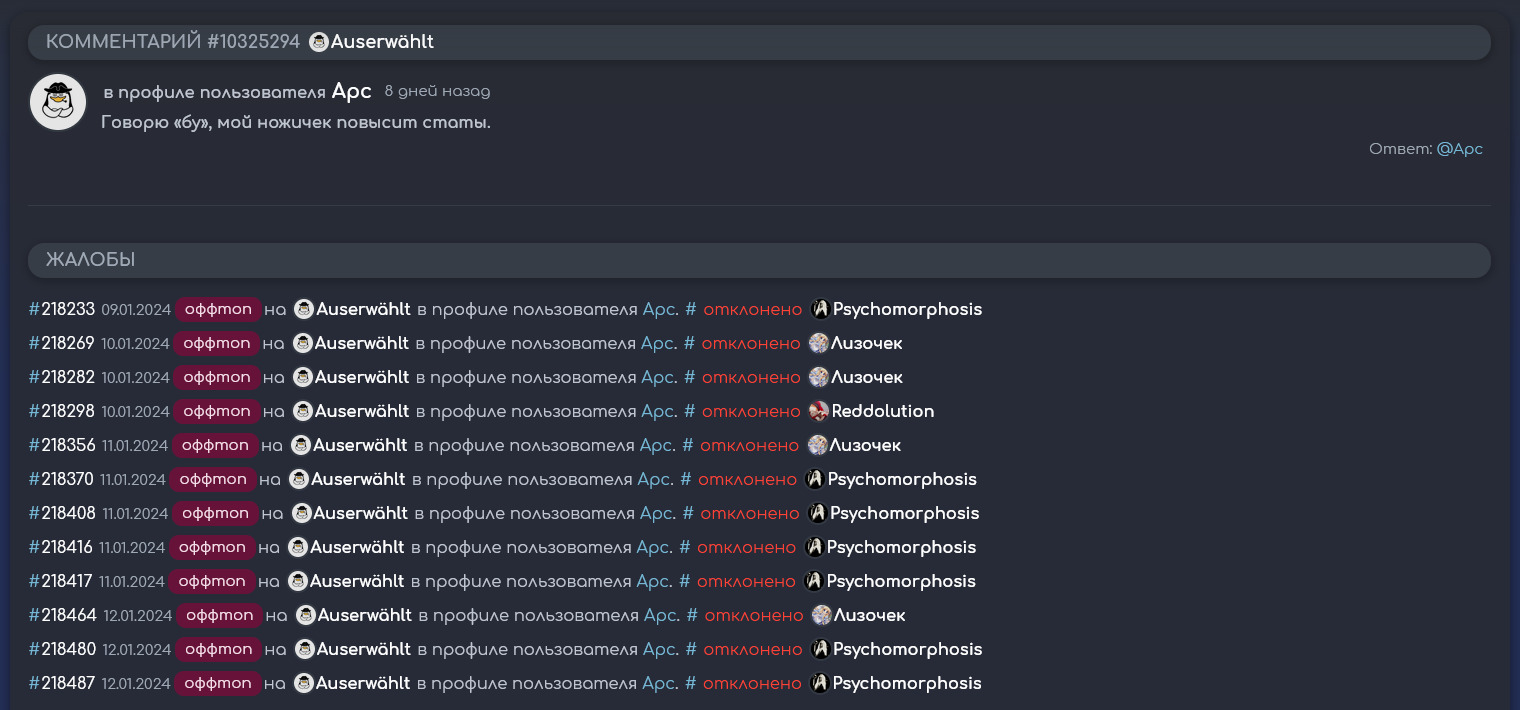Screen dimensions: 1520x710
Task: Click the small avatar in the comment #10325294 header
Action: tap(319, 42)
